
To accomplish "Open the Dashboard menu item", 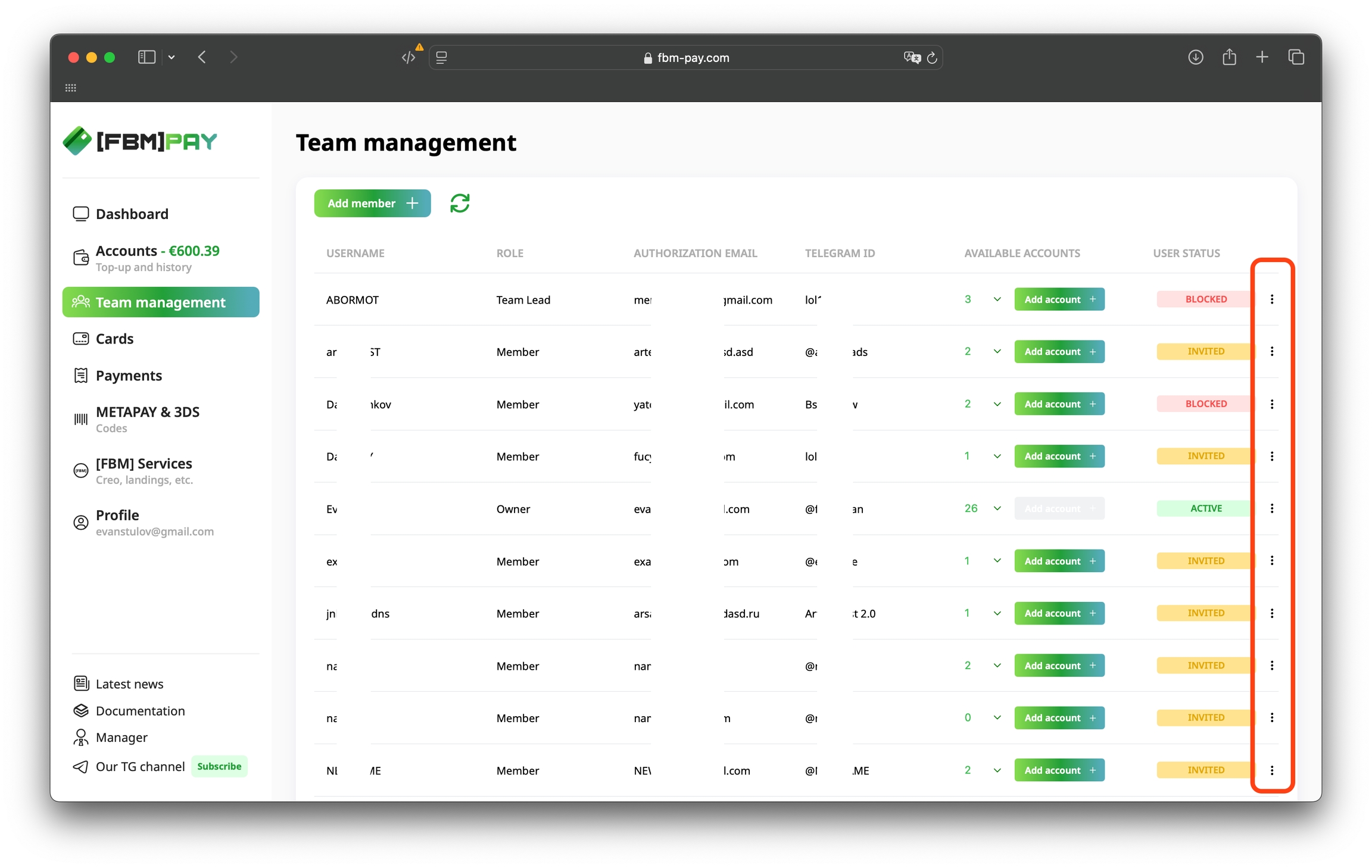I will pyautogui.click(x=132, y=214).
